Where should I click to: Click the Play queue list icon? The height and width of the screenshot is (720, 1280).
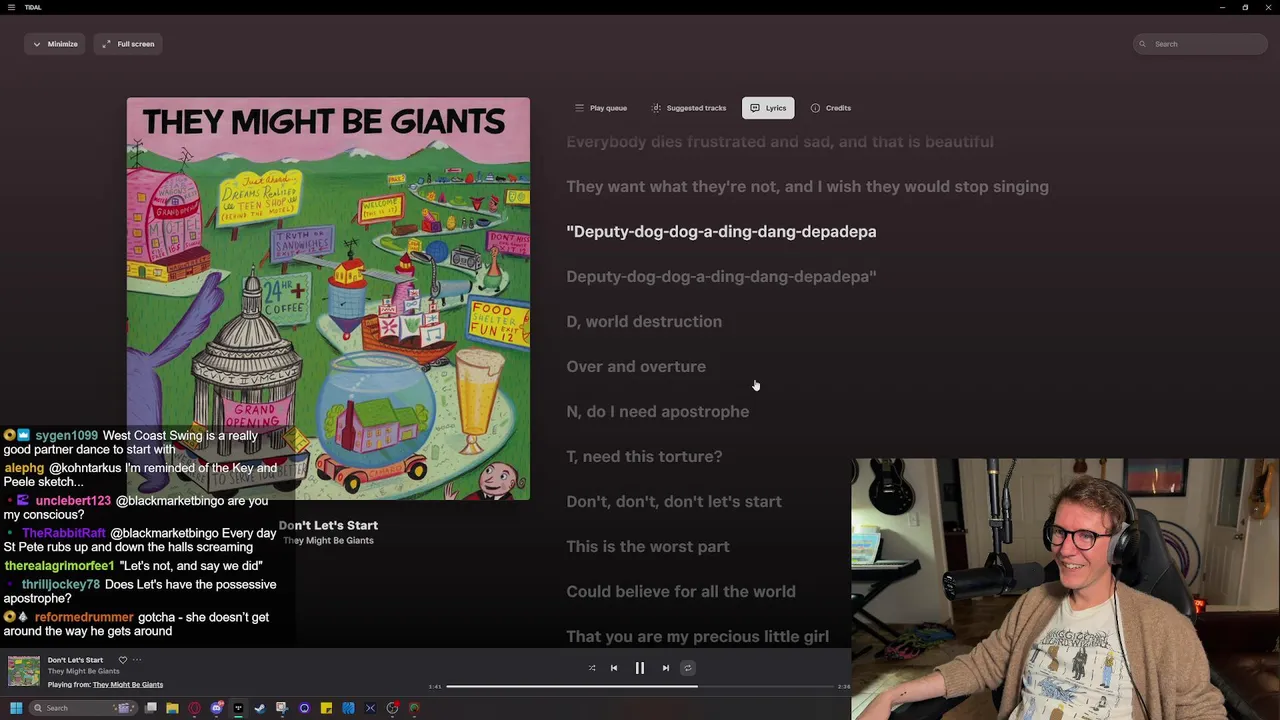coord(579,108)
